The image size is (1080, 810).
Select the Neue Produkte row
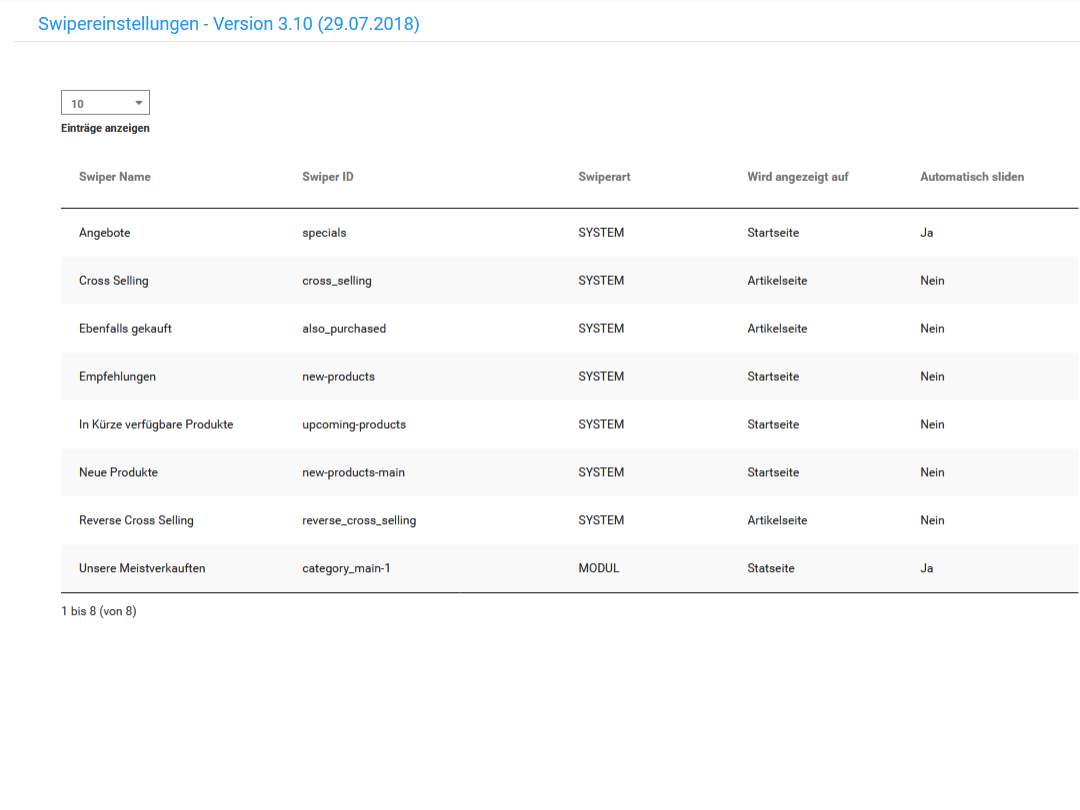tap(118, 473)
